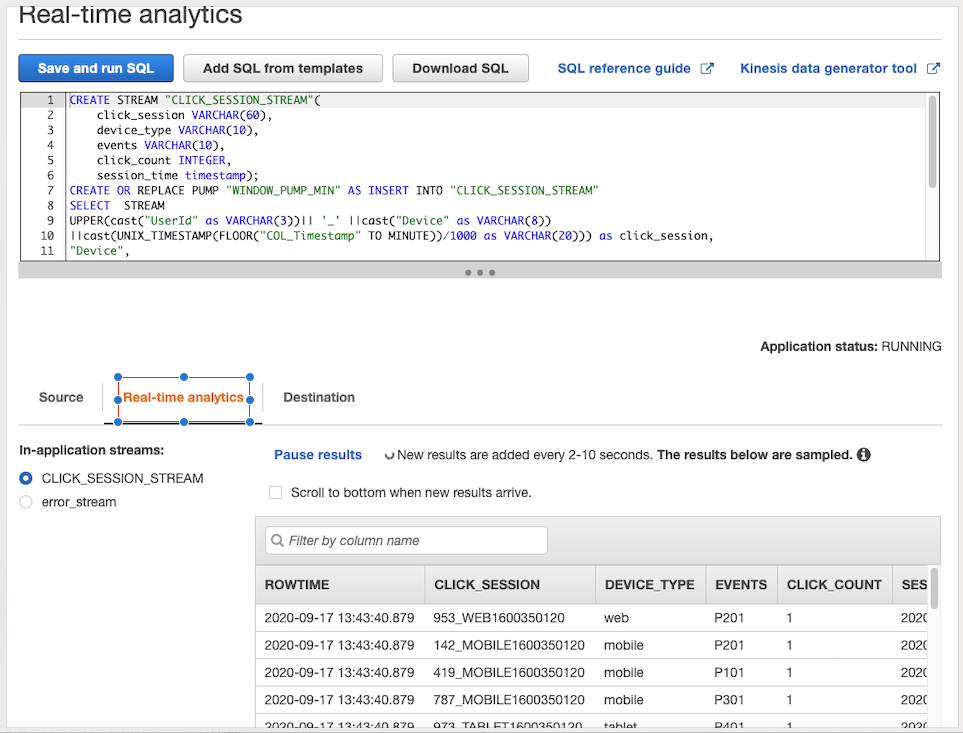Viewport: 963px width, 733px height.
Task: Click the SQL editor vertical scrollbar
Action: 932,140
